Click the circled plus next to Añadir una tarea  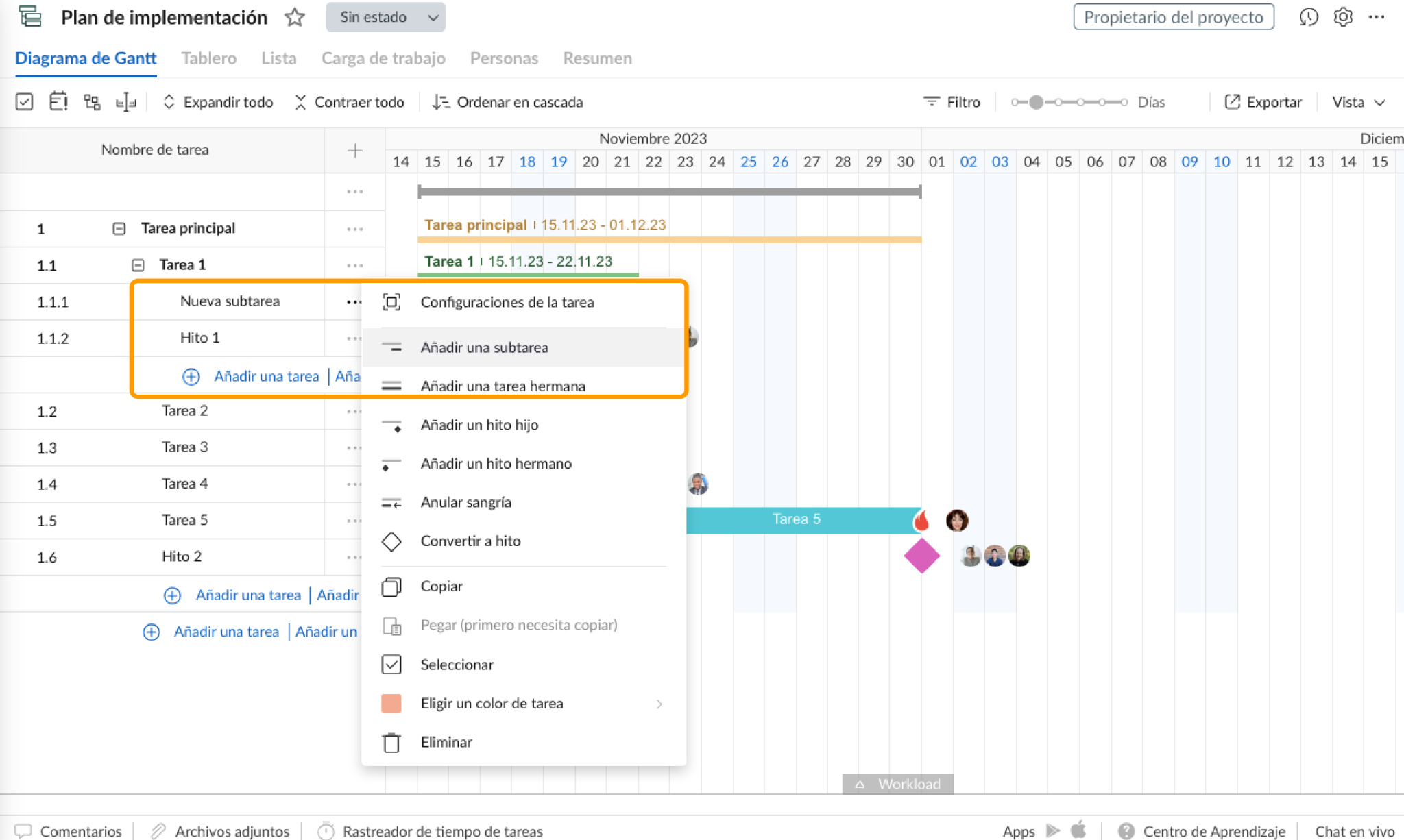191,376
